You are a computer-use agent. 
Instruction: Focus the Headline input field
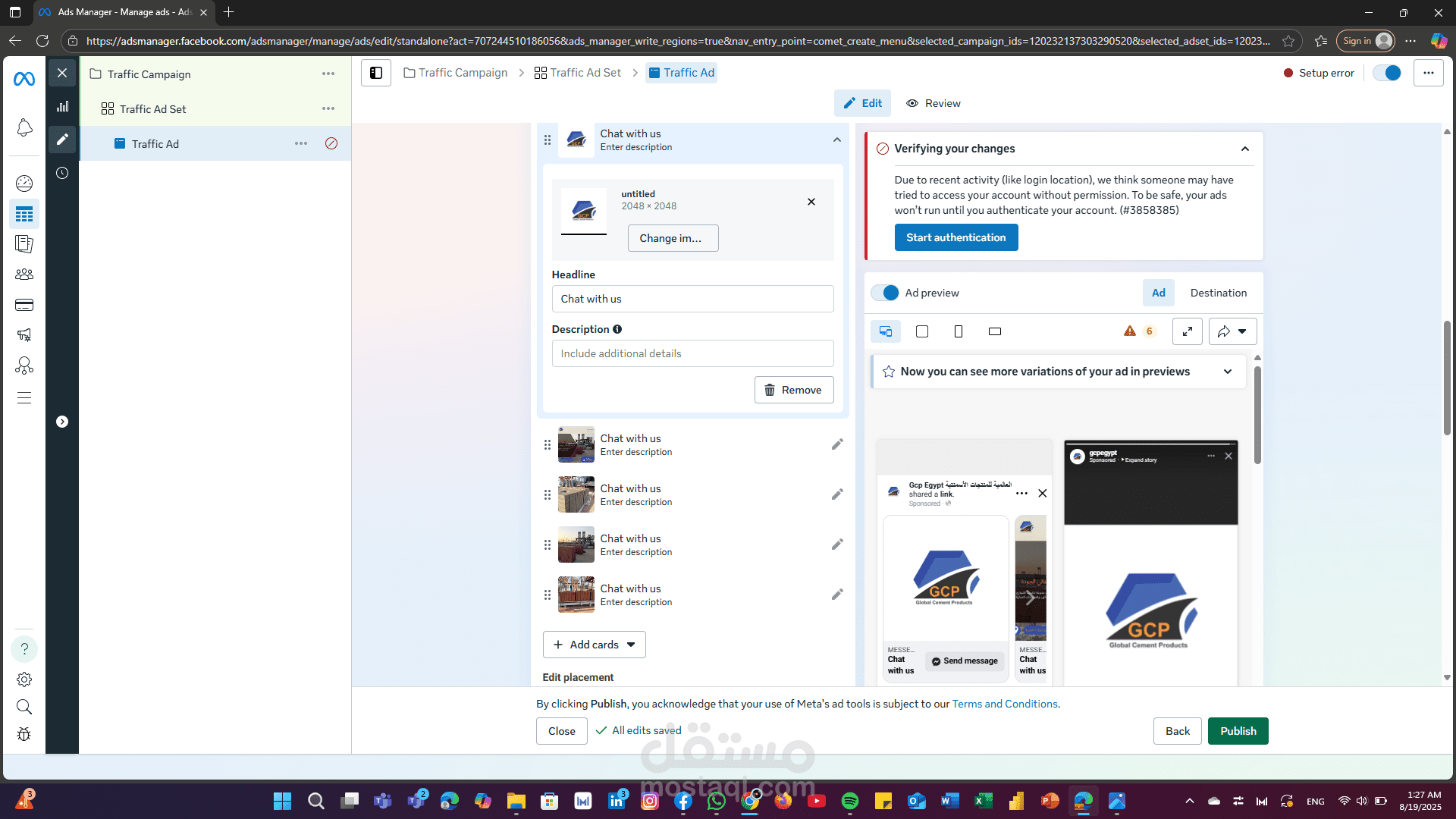[x=693, y=299]
